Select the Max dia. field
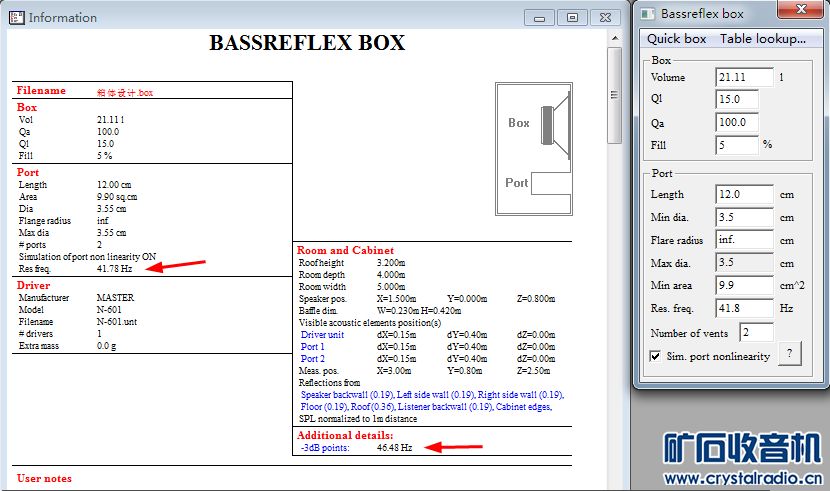The height and width of the screenshot is (491, 830). pyautogui.click(x=744, y=262)
